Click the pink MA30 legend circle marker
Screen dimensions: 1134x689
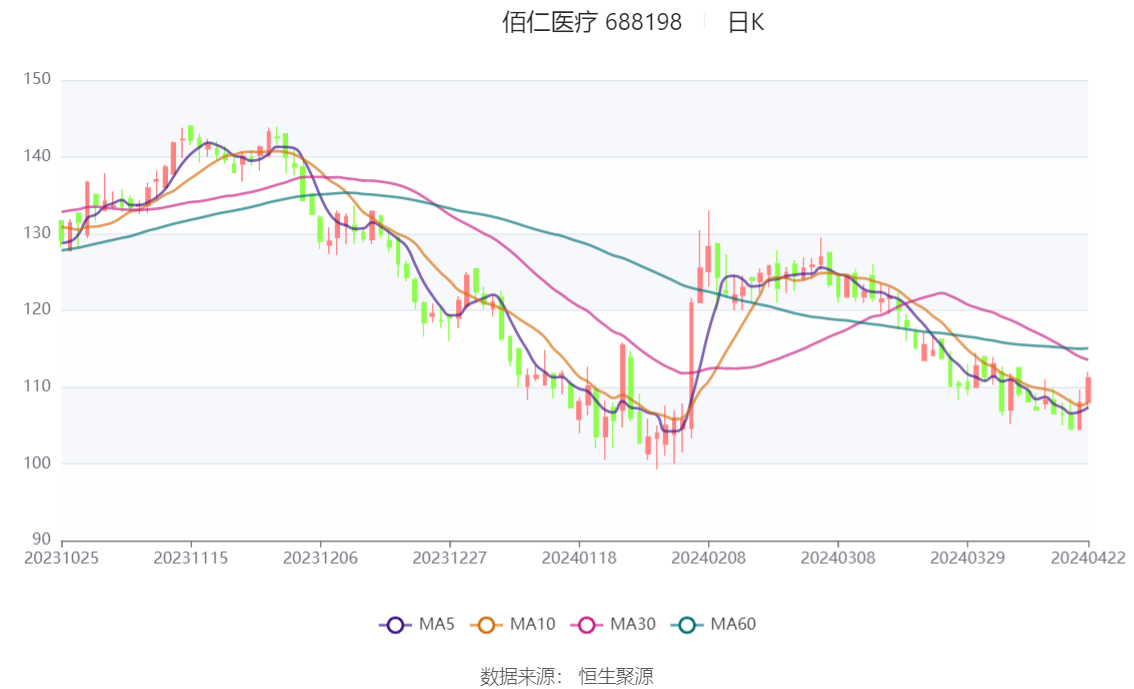pyautogui.click(x=586, y=625)
